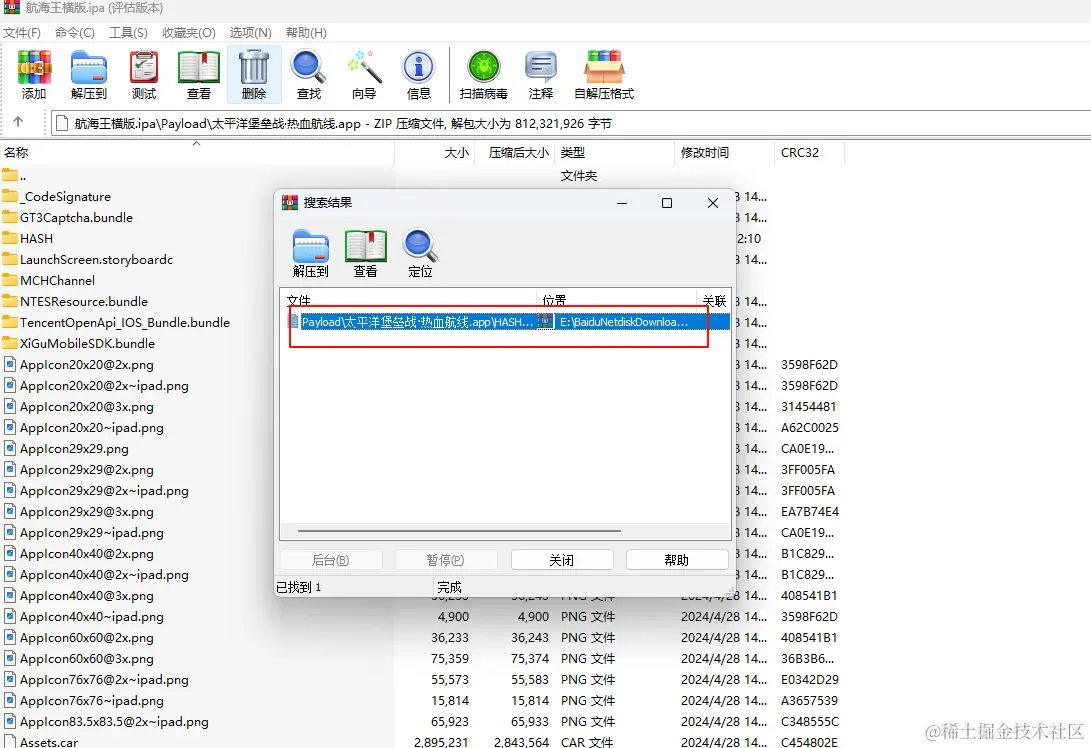
Task: Sort by CRC32 column header
Action: pyautogui.click(x=809, y=152)
